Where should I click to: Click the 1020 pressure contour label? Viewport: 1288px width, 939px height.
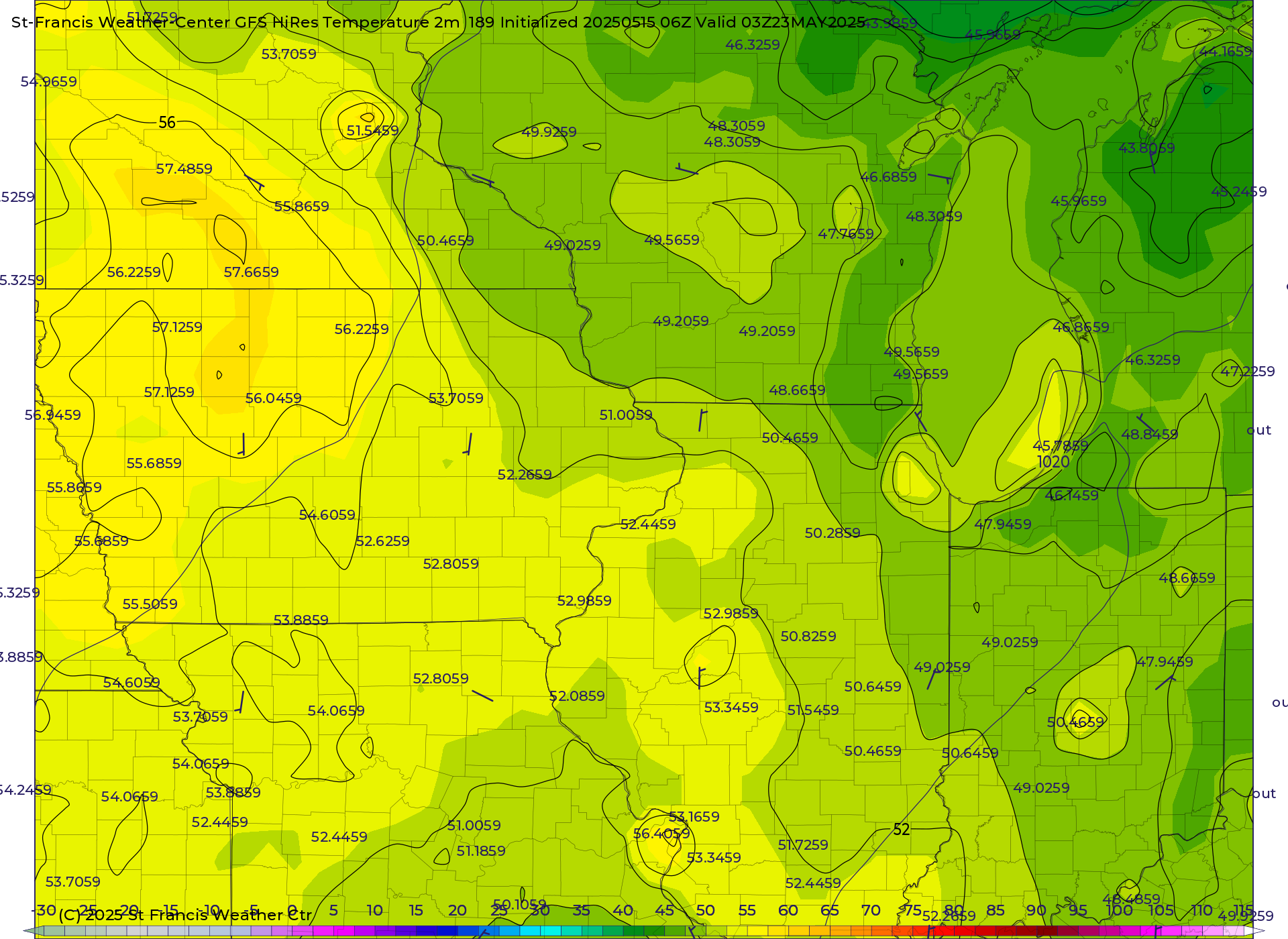pyautogui.click(x=1053, y=462)
